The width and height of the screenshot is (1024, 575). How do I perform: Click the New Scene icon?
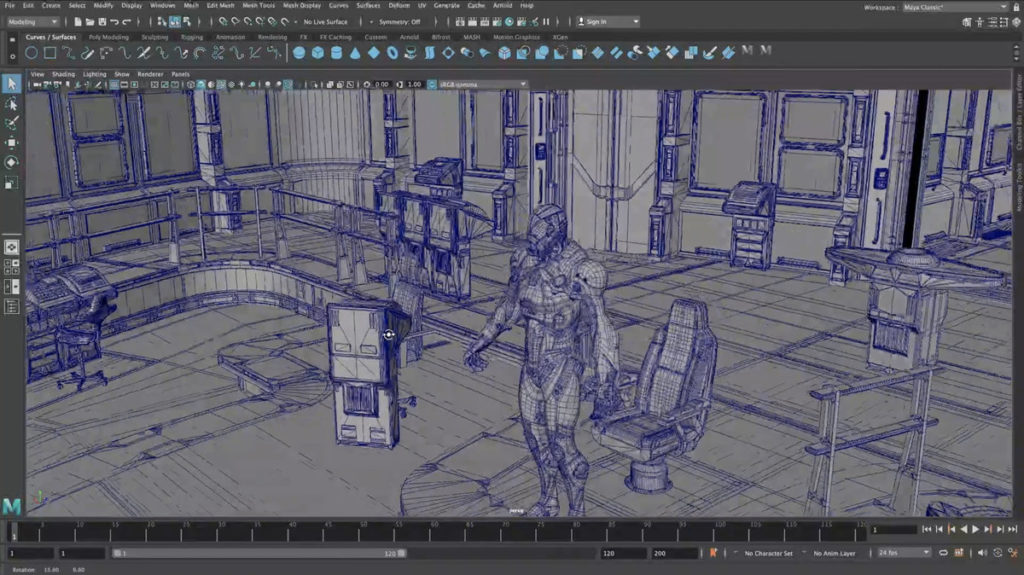click(78, 22)
